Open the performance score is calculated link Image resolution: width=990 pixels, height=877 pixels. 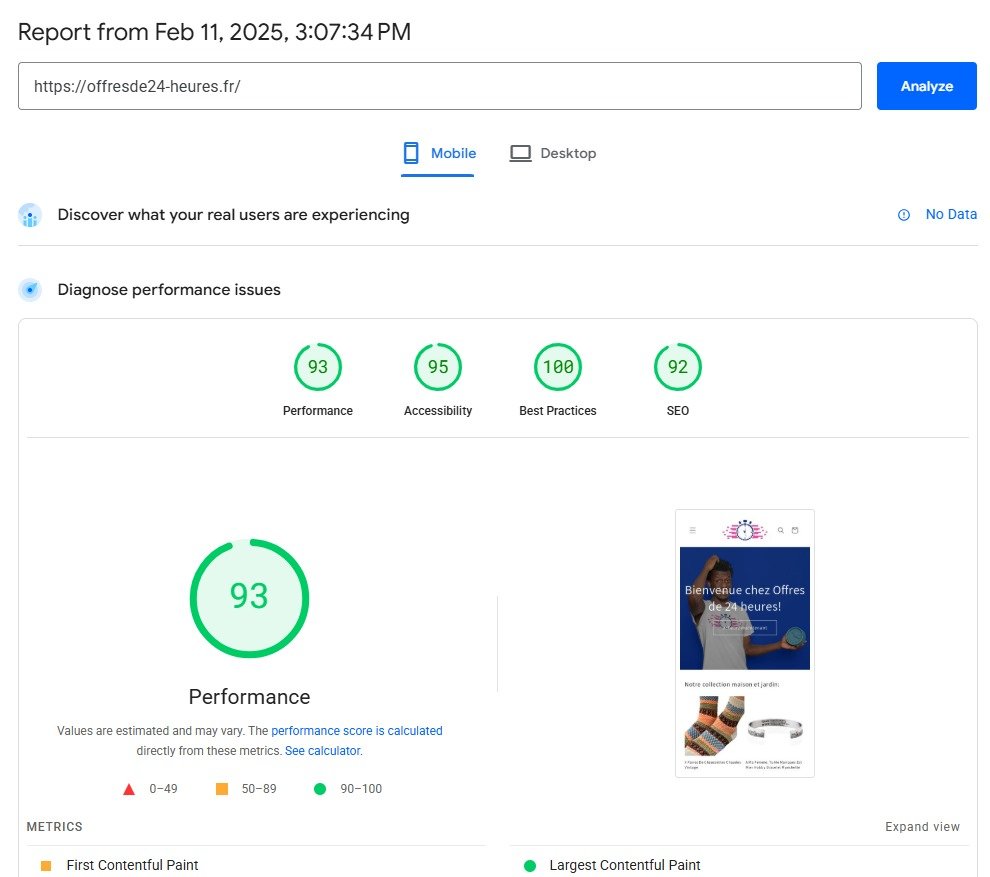coord(357,731)
